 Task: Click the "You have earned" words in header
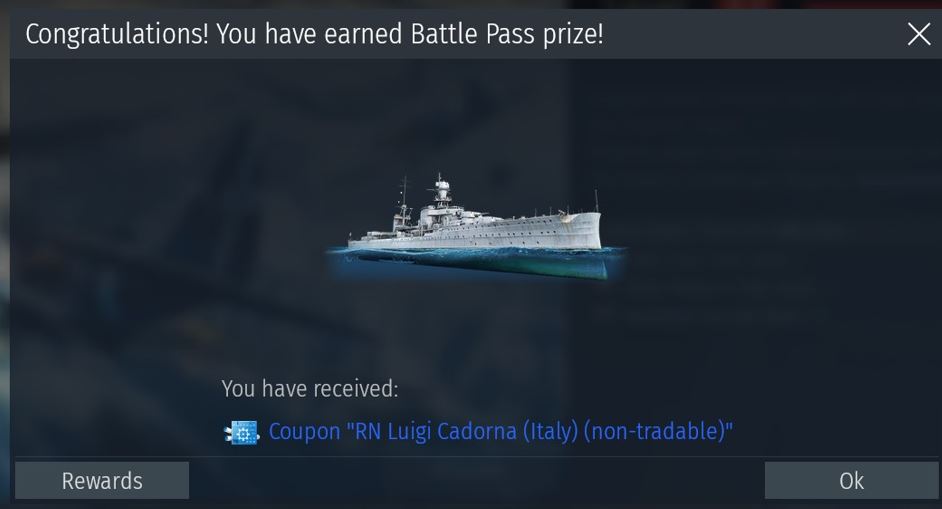[x=310, y=34]
